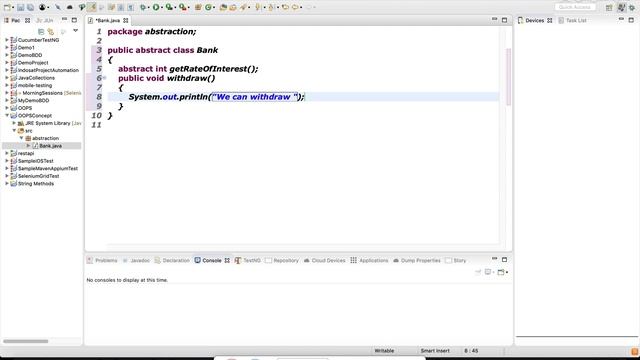Screen dimensions: 640x360
Task: Click Collapse All icon in Package Explorer
Action: coord(41,31)
